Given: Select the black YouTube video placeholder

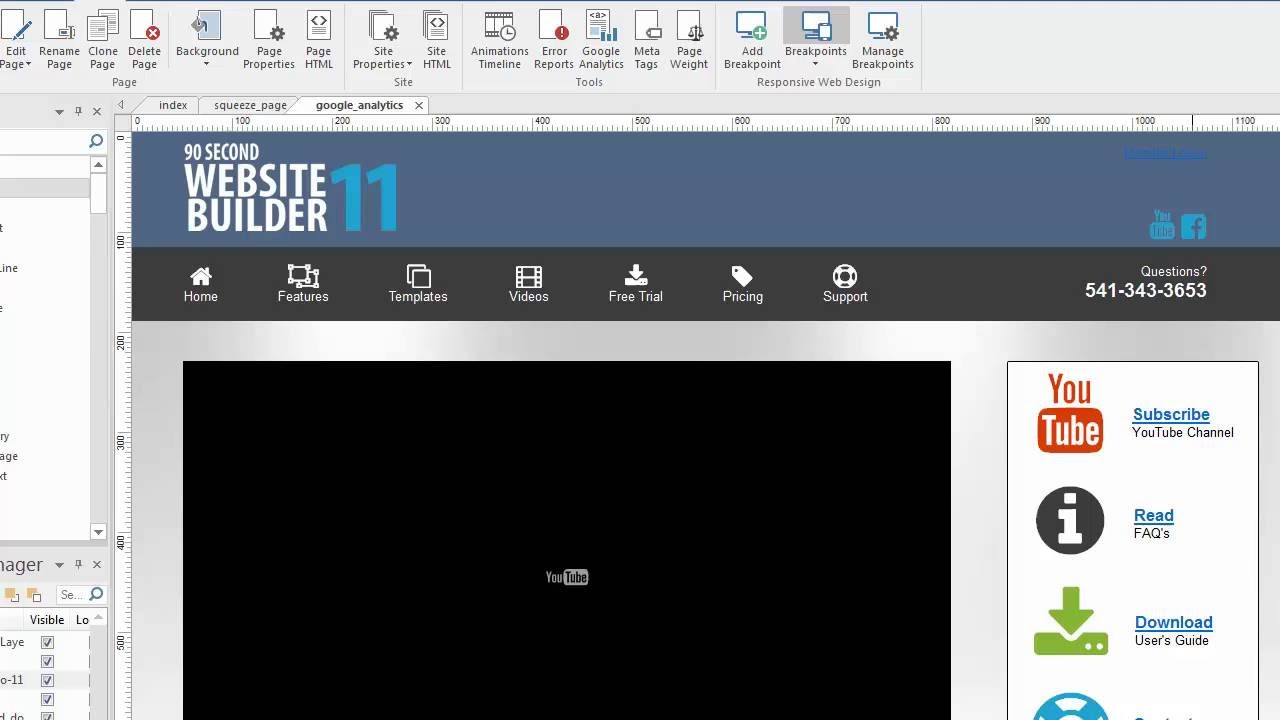Looking at the screenshot, I should click(567, 540).
